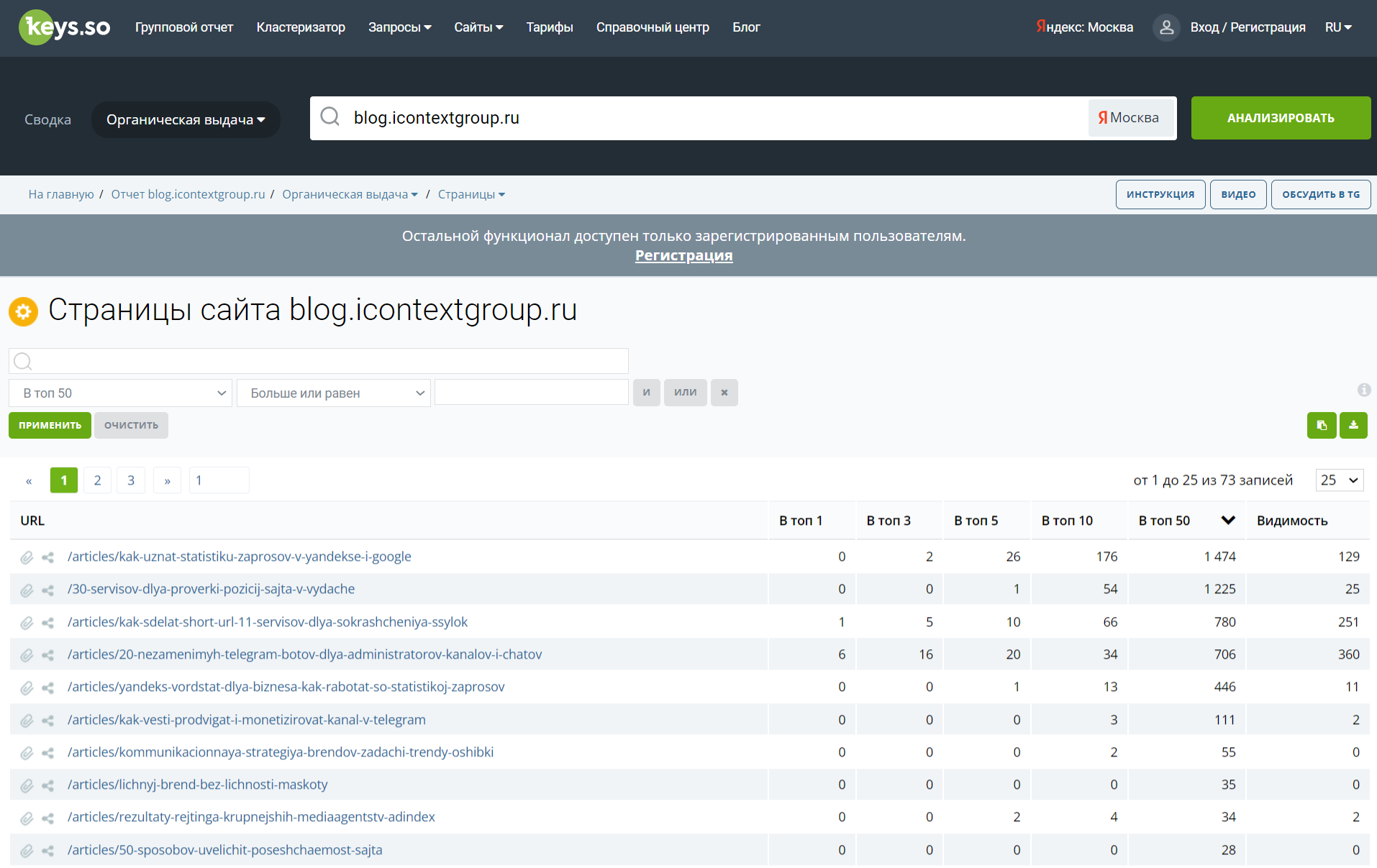The image size is (1377, 868).
Task: Click share icon for kak-vesti-prodvigat row
Action: point(48,721)
